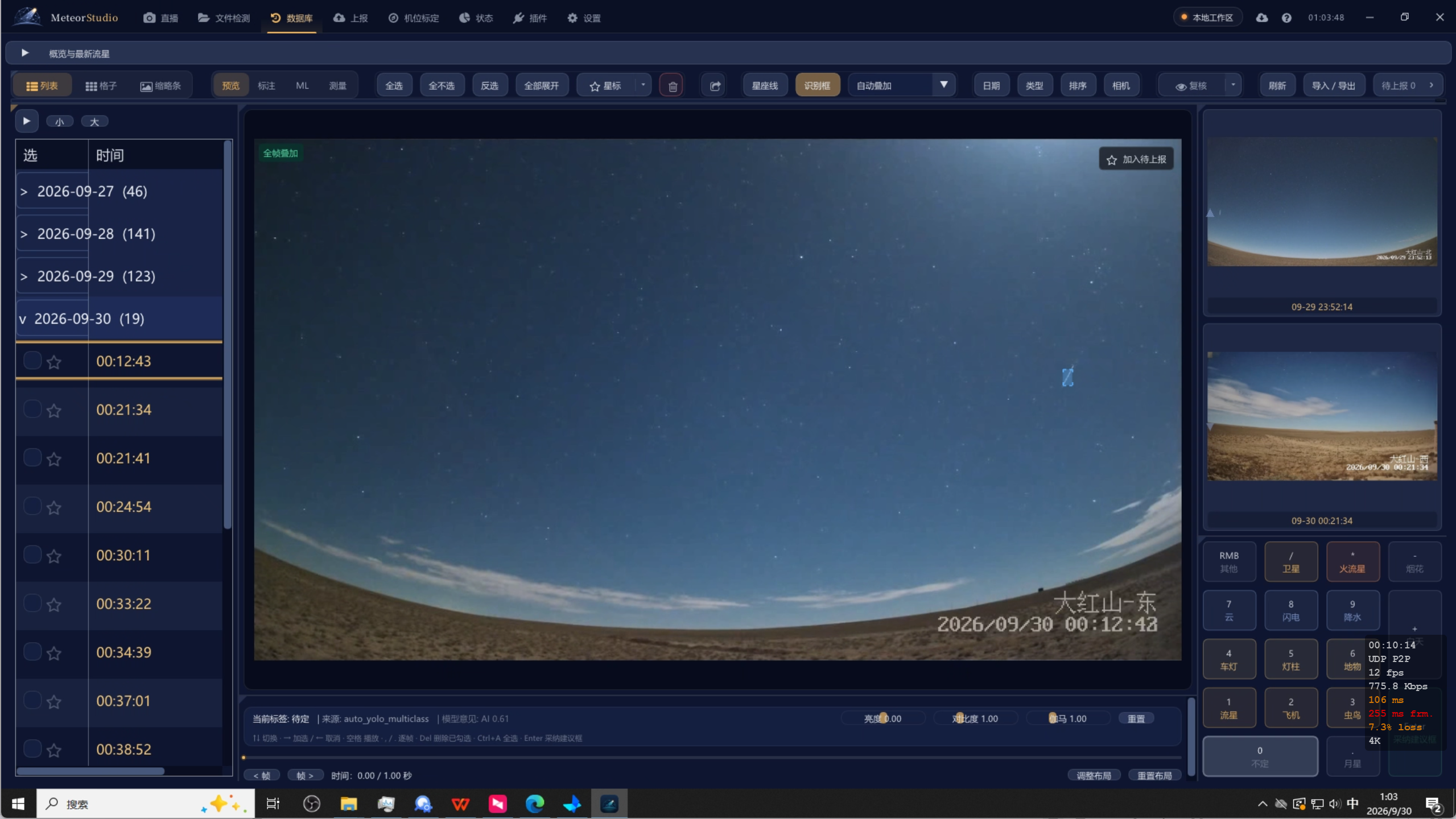Screen dimensions: 1456x819
Task: Click the horizontal scrollbar under the list
Action: tap(90, 771)
